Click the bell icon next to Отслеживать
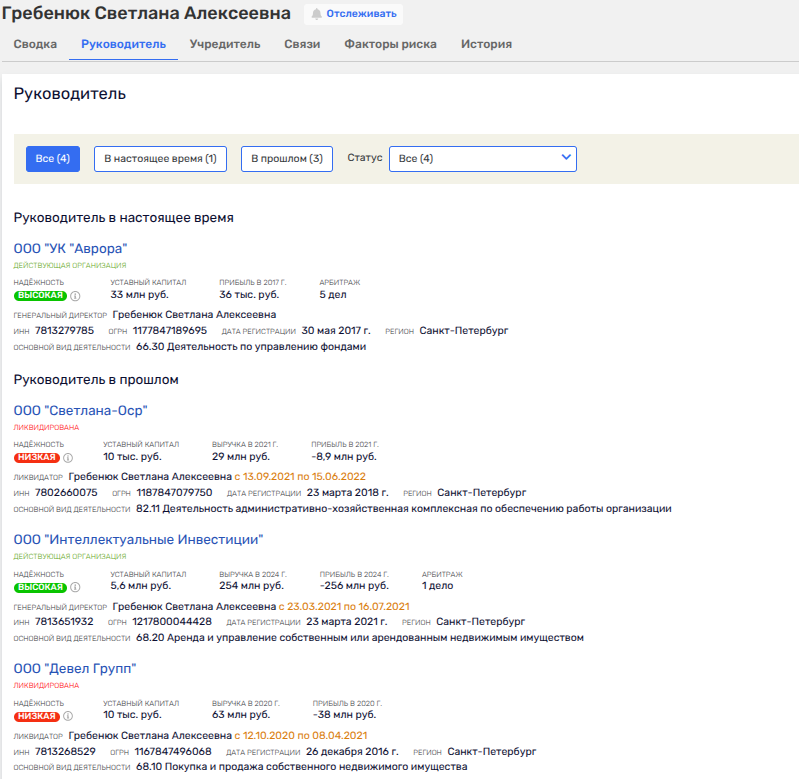The width and height of the screenshot is (799, 779). point(317,15)
